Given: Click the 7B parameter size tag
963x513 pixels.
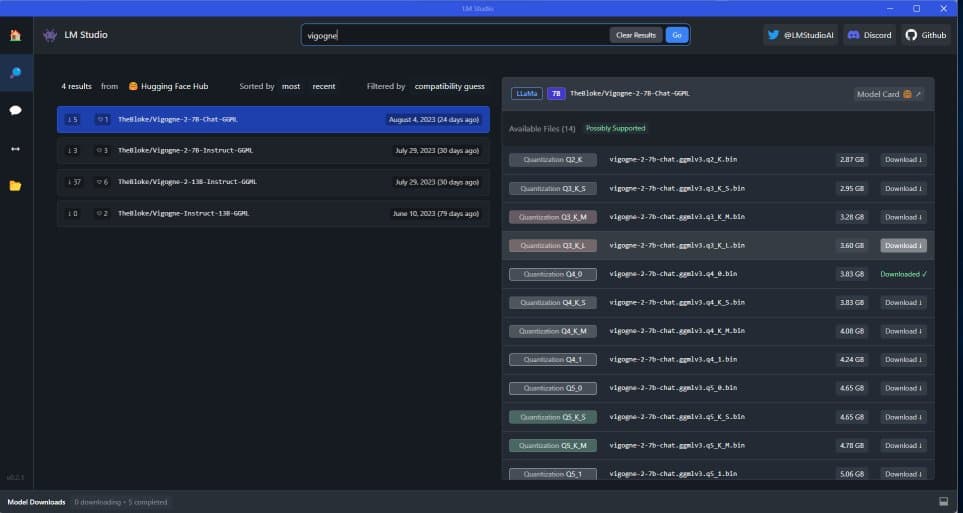Looking at the screenshot, I should pyautogui.click(x=556, y=93).
